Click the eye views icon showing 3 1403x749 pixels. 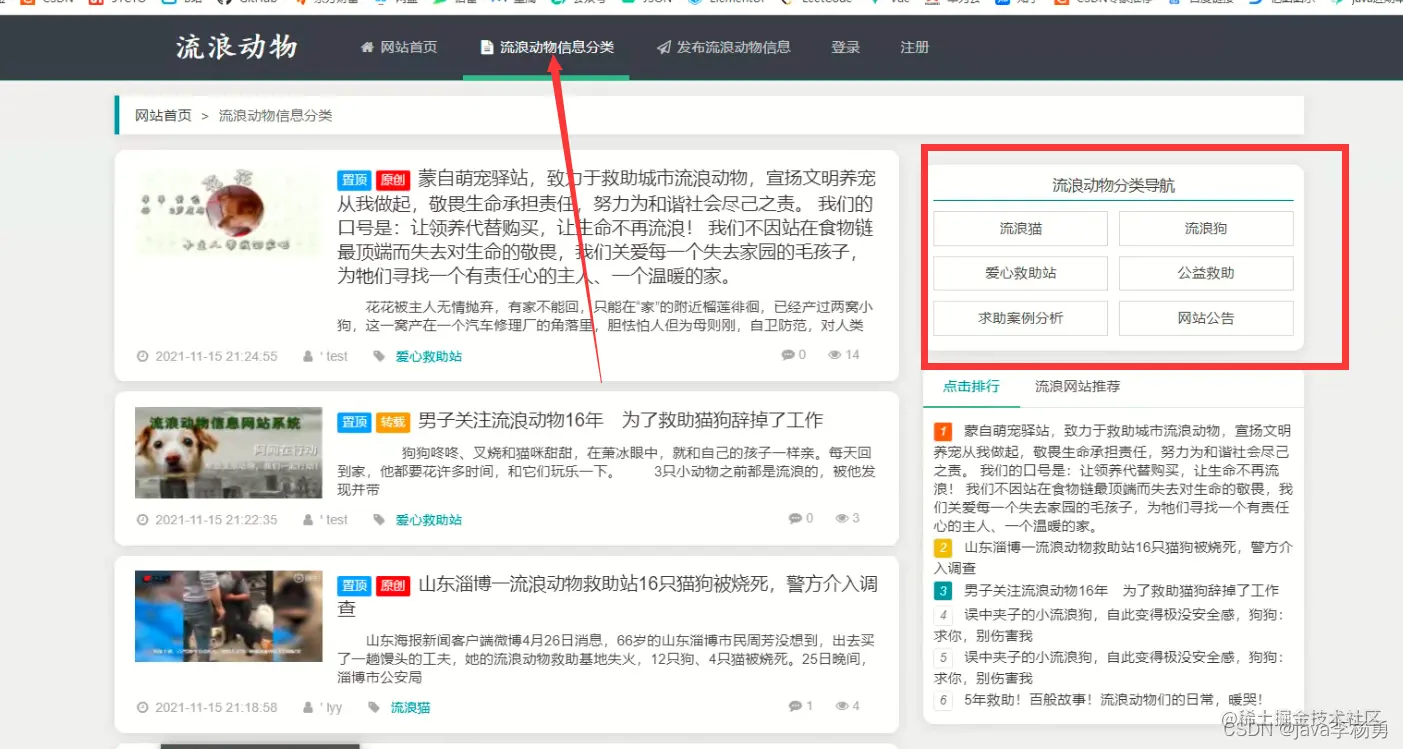point(842,518)
